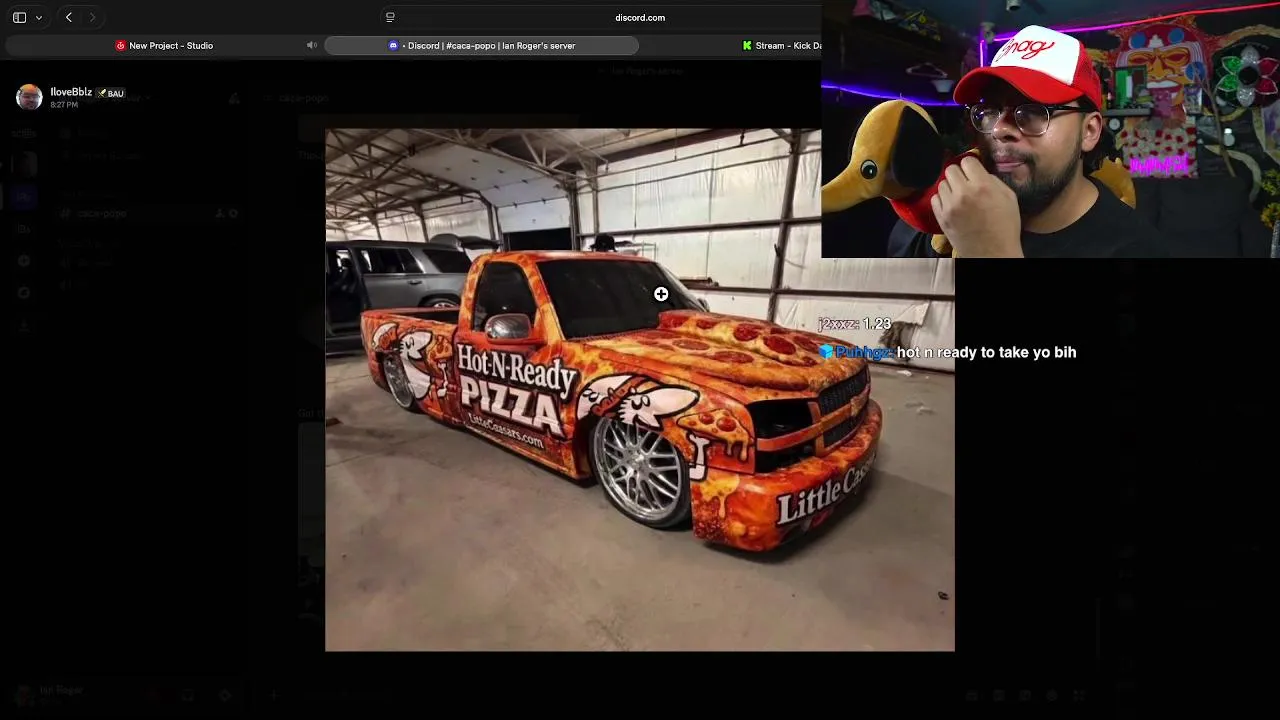Select the Discord #caca-popo tab
Screen dimensions: 1280x720
482,45
